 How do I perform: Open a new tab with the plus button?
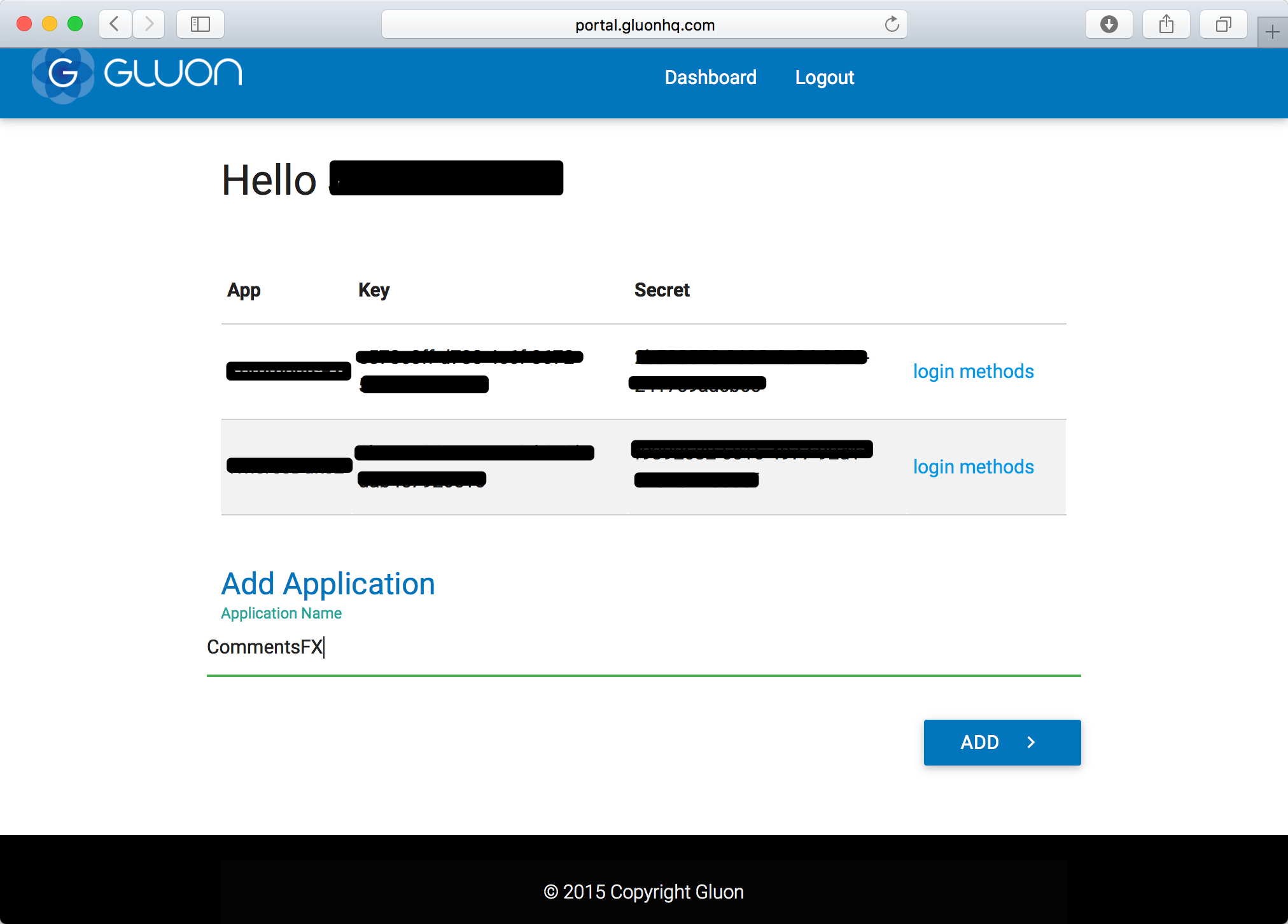click(1273, 32)
